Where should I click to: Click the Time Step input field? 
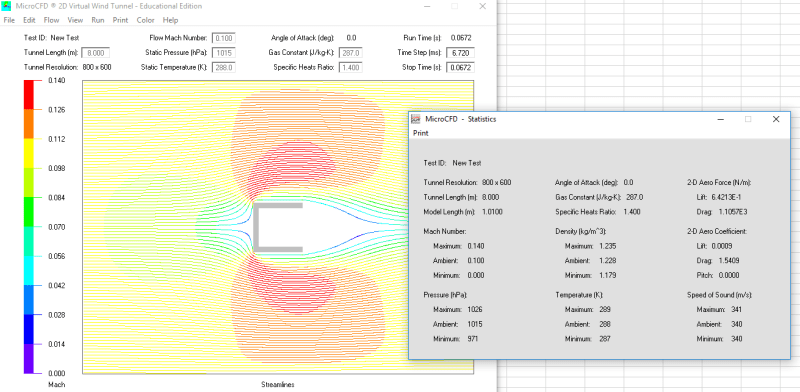pos(460,53)
